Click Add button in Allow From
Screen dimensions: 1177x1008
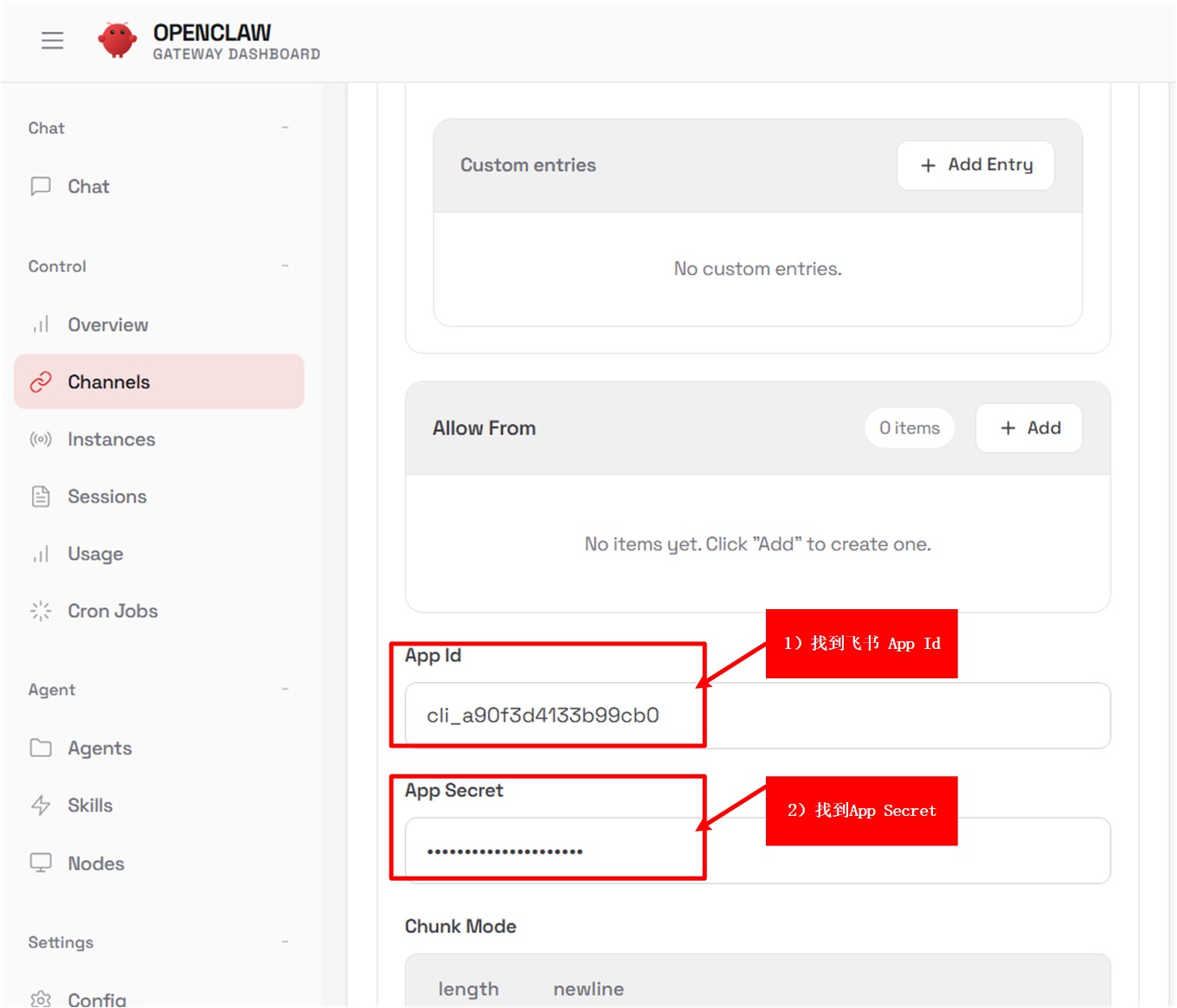(x=1029, y=428)
